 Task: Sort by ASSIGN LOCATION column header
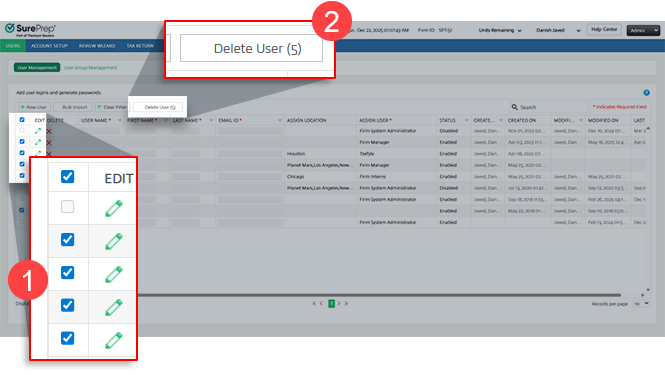(x=306, y=120)
